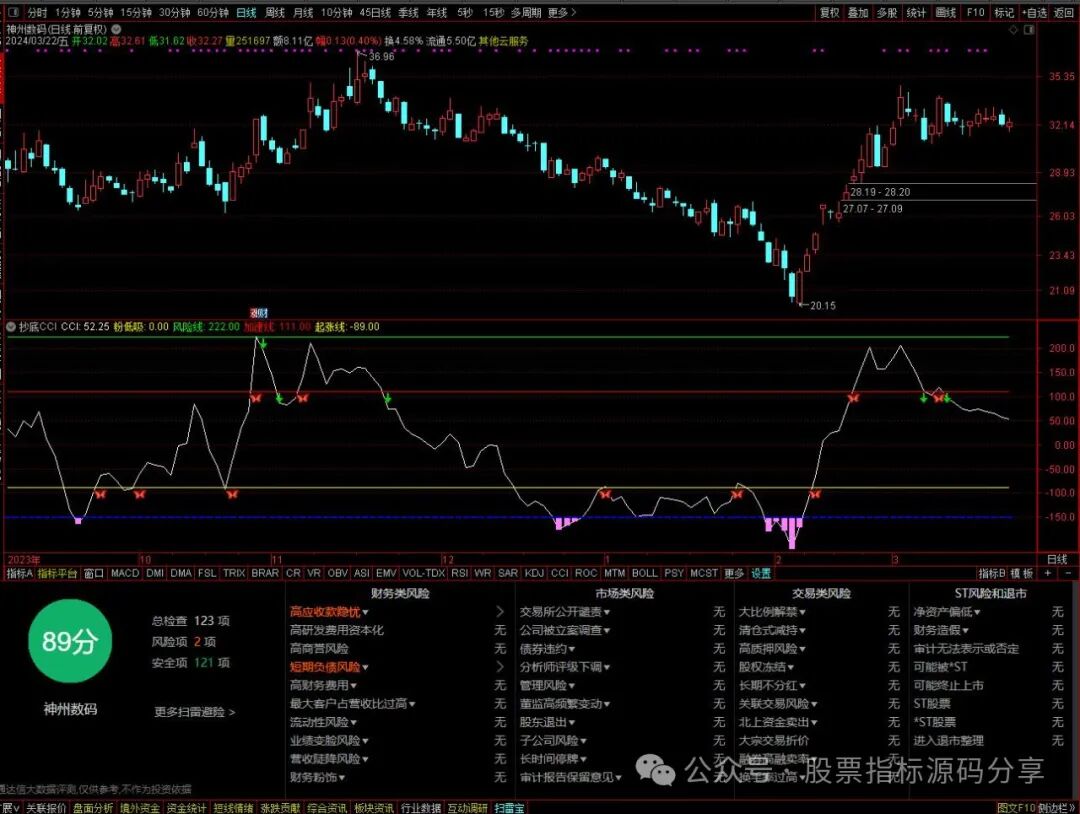
Task: Expand 大比例解禁 dropdown arrow
Action: pos(802,612)
